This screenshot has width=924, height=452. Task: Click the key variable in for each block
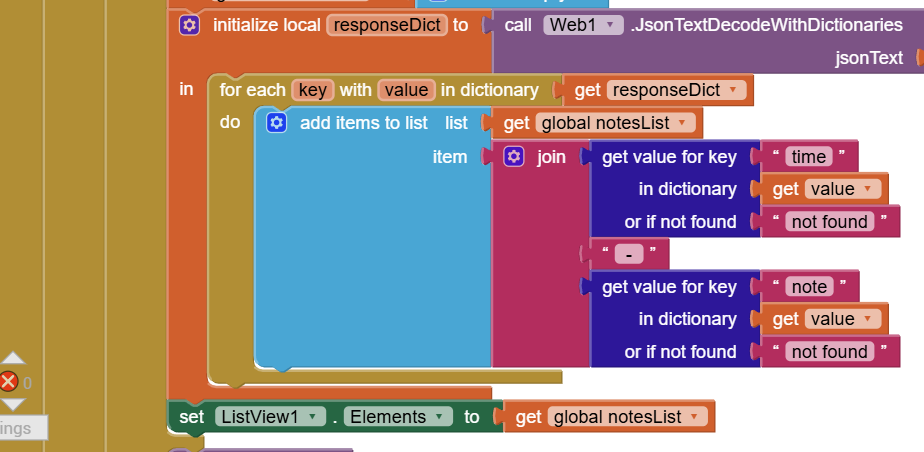tap(312, 91)
